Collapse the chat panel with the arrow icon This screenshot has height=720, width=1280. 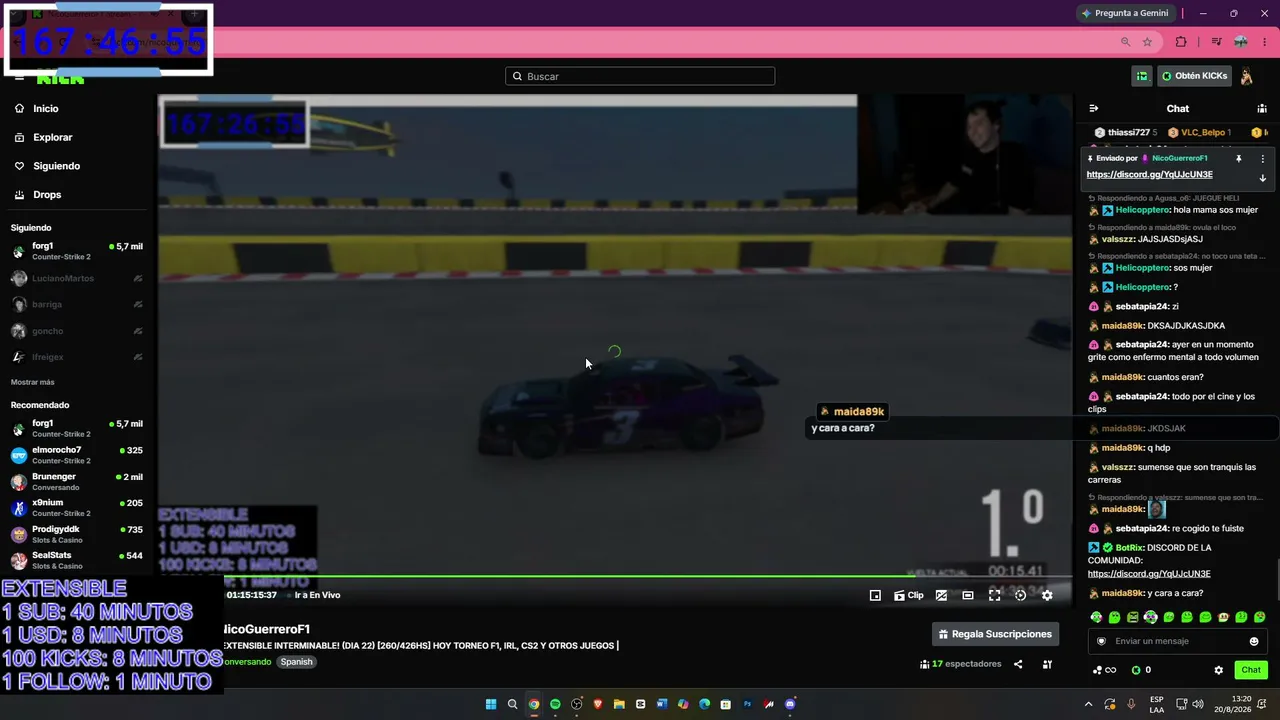(x=1094, y=108)
